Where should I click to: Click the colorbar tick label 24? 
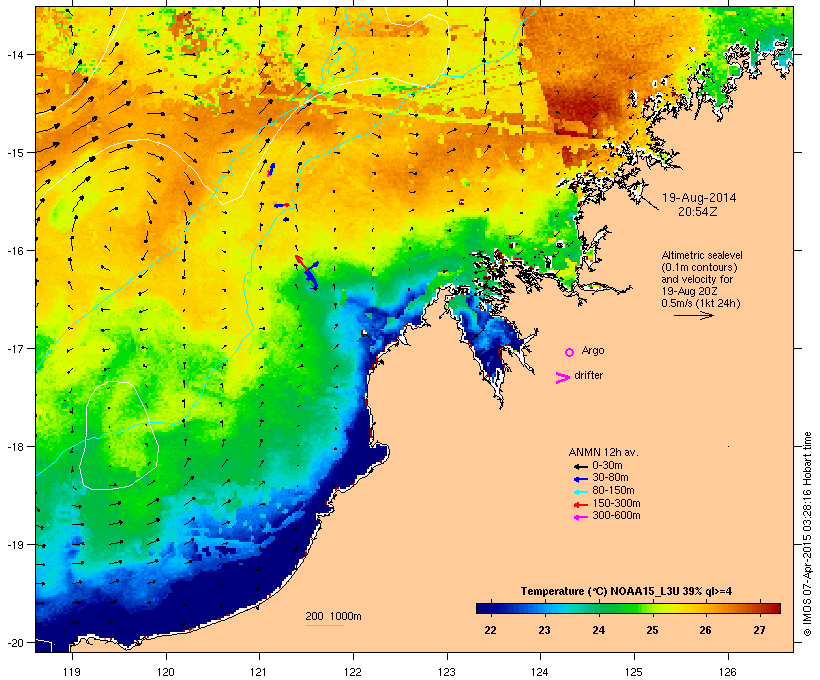598,630
